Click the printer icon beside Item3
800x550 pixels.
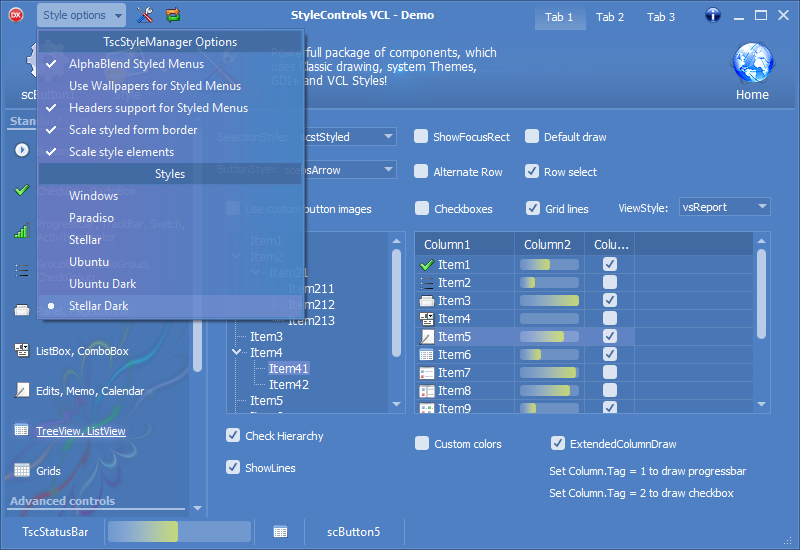pyautogui.click(x=427, y=301)
